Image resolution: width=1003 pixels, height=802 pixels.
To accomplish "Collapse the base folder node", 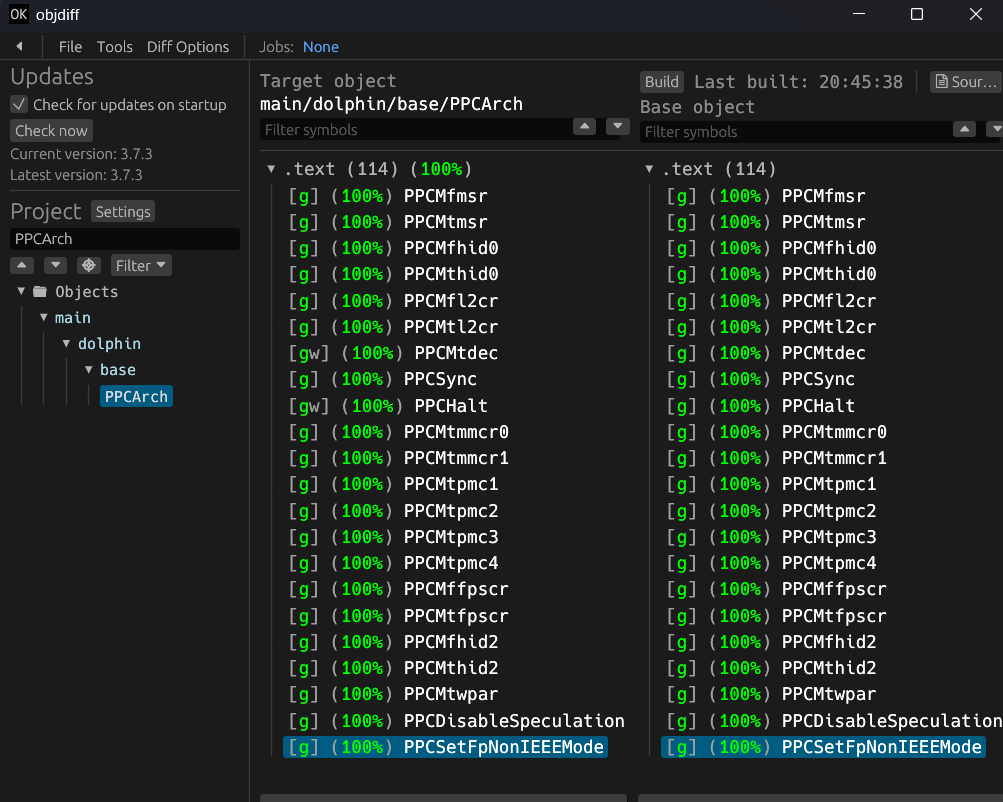I will (x=89, y=370).
